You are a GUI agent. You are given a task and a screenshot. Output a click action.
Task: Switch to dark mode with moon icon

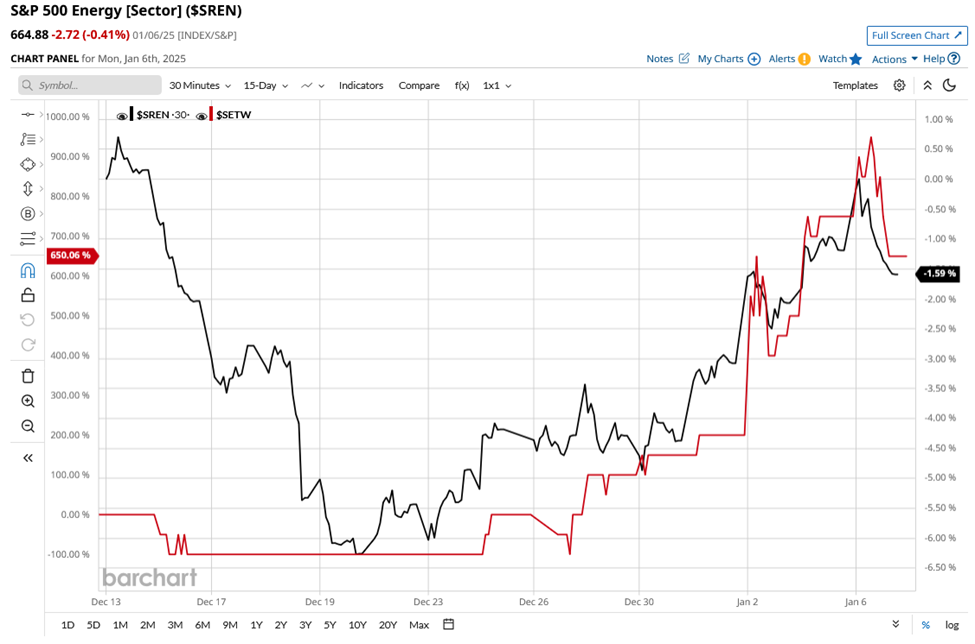(949, 86)
